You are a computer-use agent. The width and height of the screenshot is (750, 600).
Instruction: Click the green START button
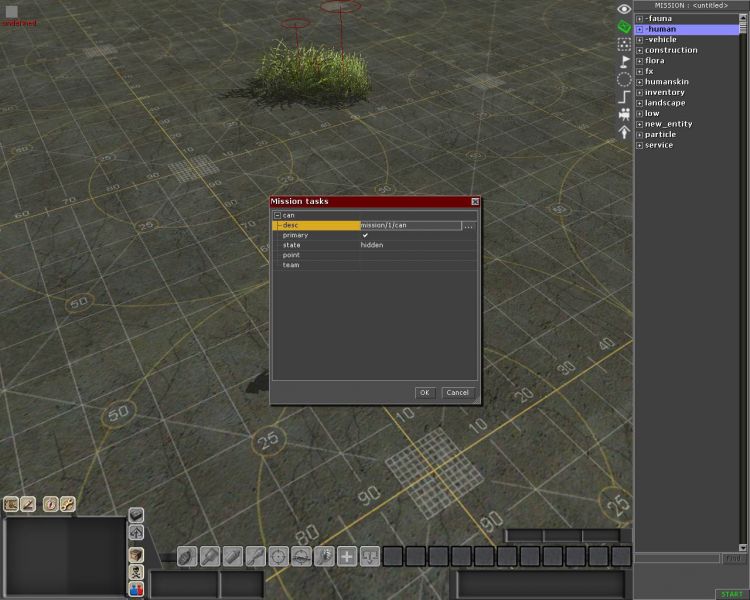731,594
